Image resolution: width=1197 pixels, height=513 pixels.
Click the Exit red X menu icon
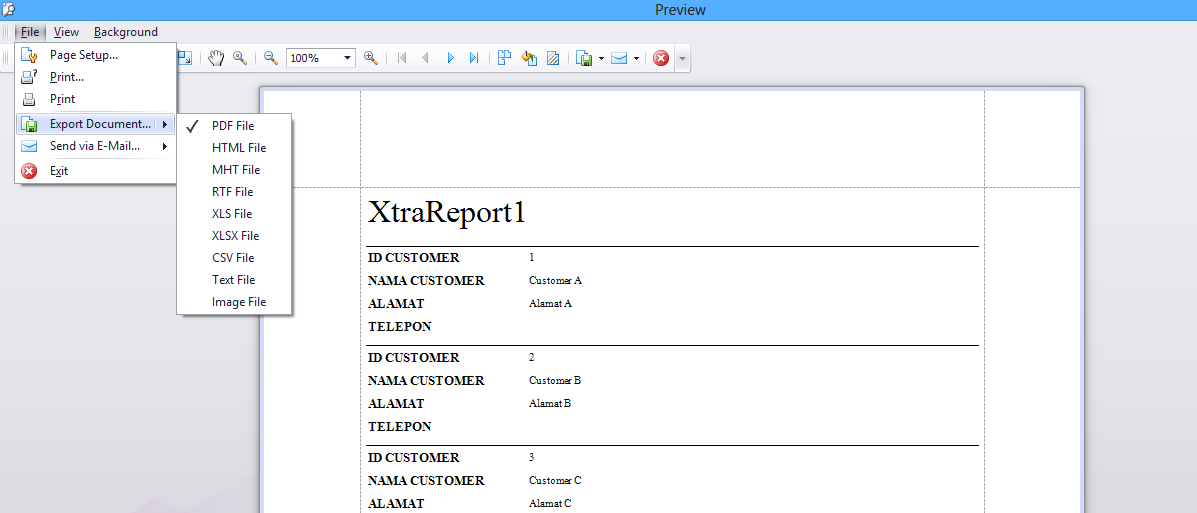29,171
